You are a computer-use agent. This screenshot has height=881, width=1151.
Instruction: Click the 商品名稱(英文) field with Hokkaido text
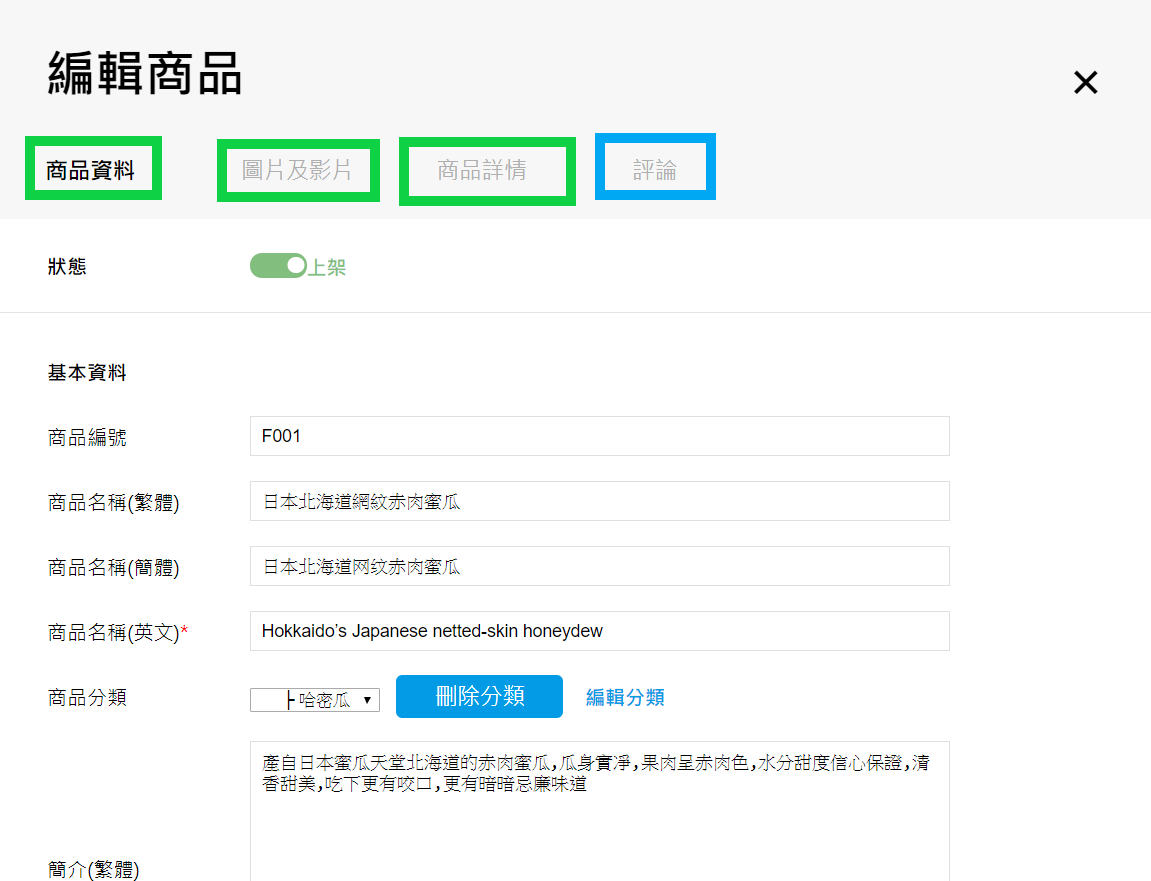tap(599, 631)
